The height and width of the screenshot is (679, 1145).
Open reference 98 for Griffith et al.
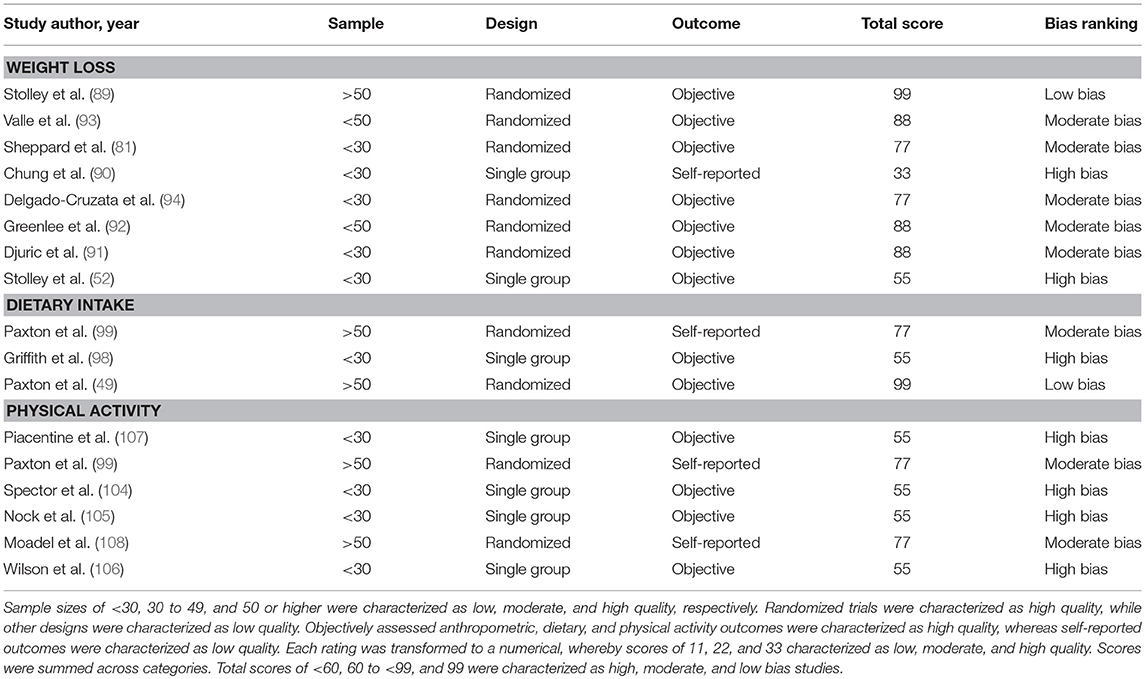(x=101, y=358)
